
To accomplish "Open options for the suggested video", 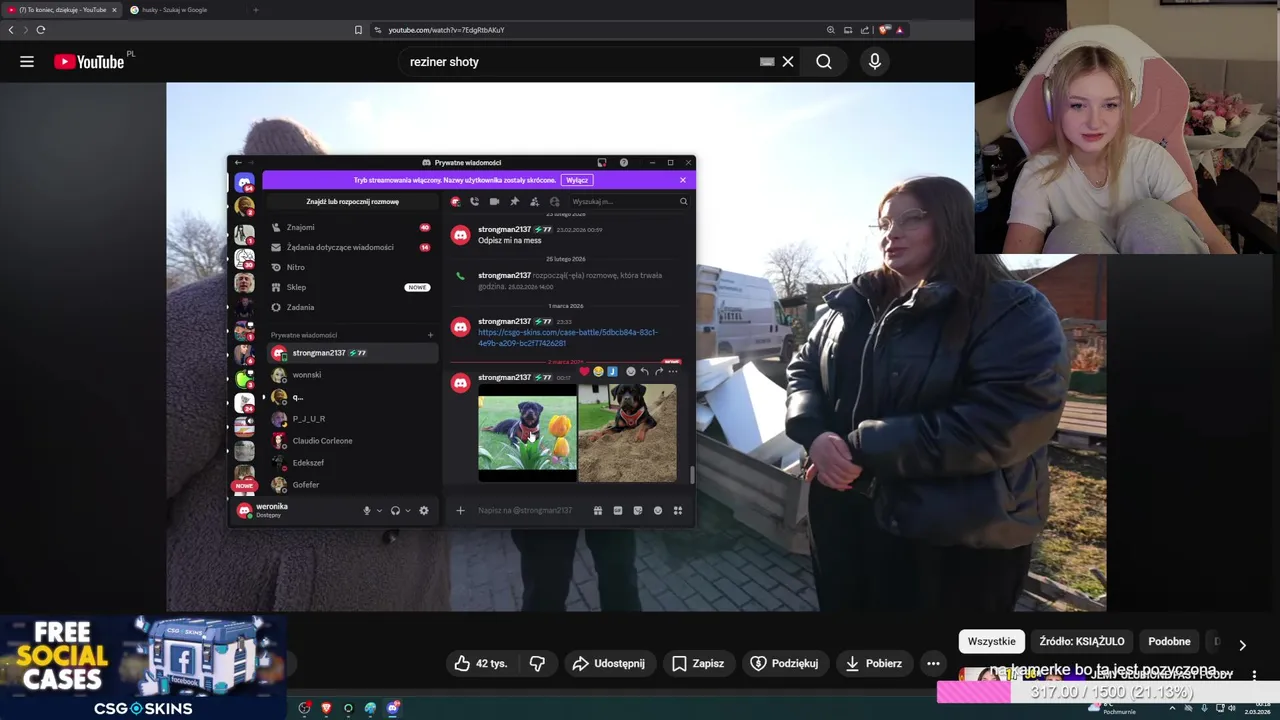I will point(1254,674).
